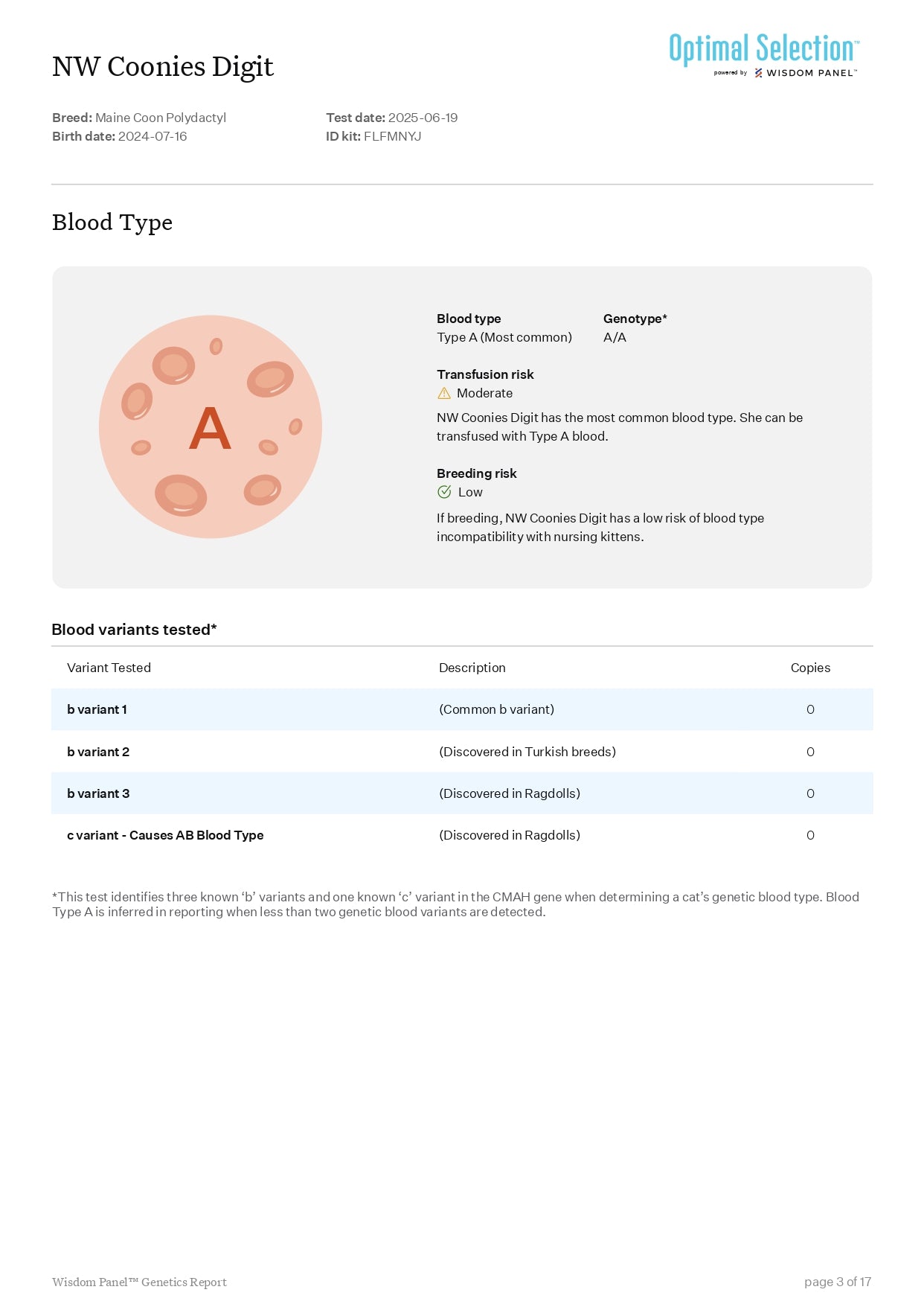Screen dimensions: 924x1307
Task: Click the c variant Causes AB Blood Type row
Action: tap(461, 835)
